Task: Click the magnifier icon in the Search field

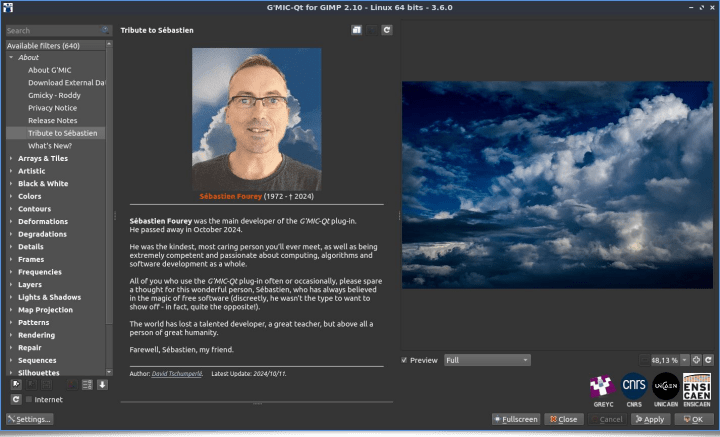Action: (106, 30)
